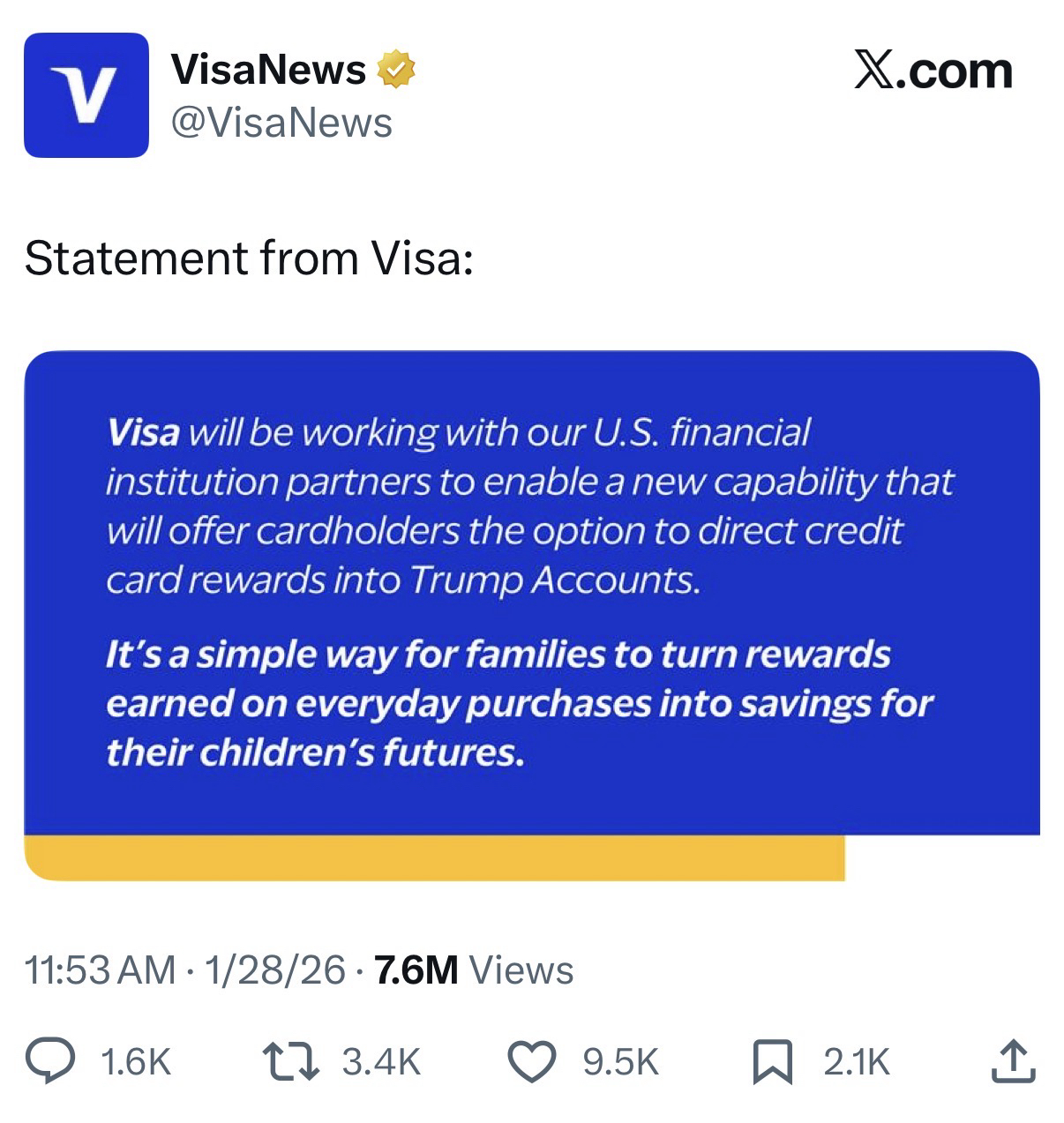Repost this tweet using the retweet icon
The height and width of the screenshot is (1123, 1064).
coord(291,1061)
